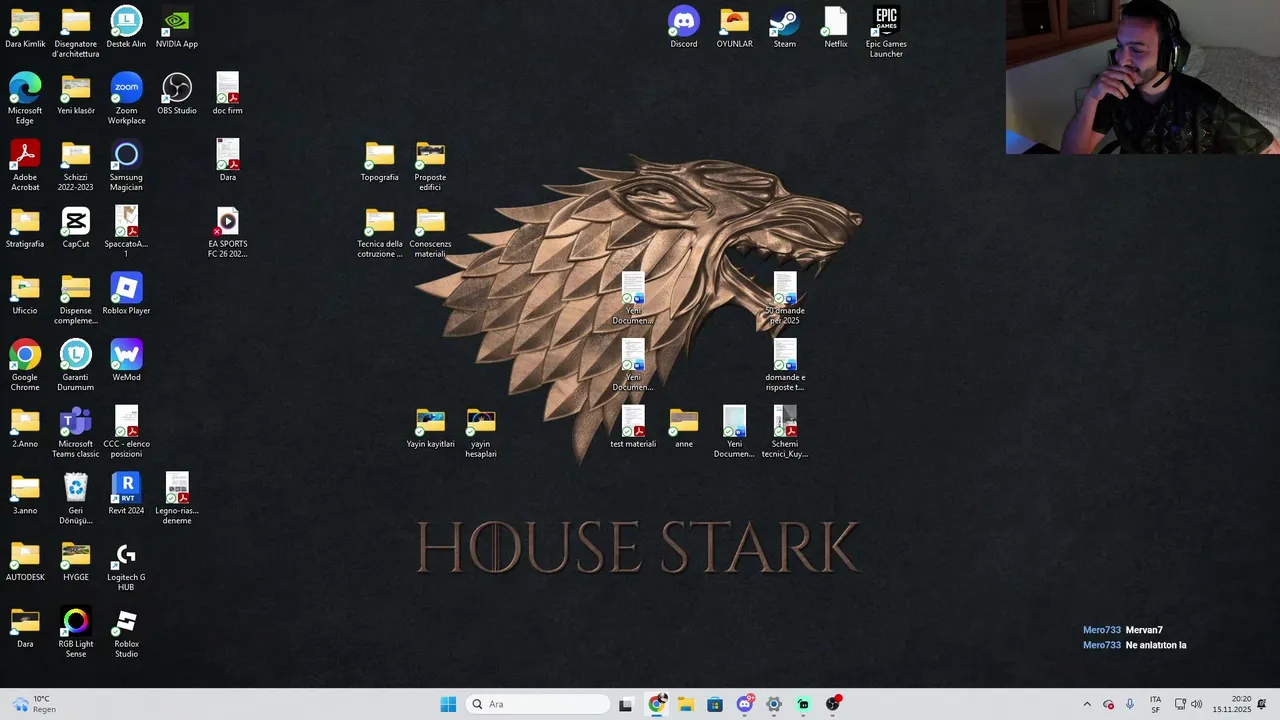
Task: Open the 3.anno folder
Action: 25,495
